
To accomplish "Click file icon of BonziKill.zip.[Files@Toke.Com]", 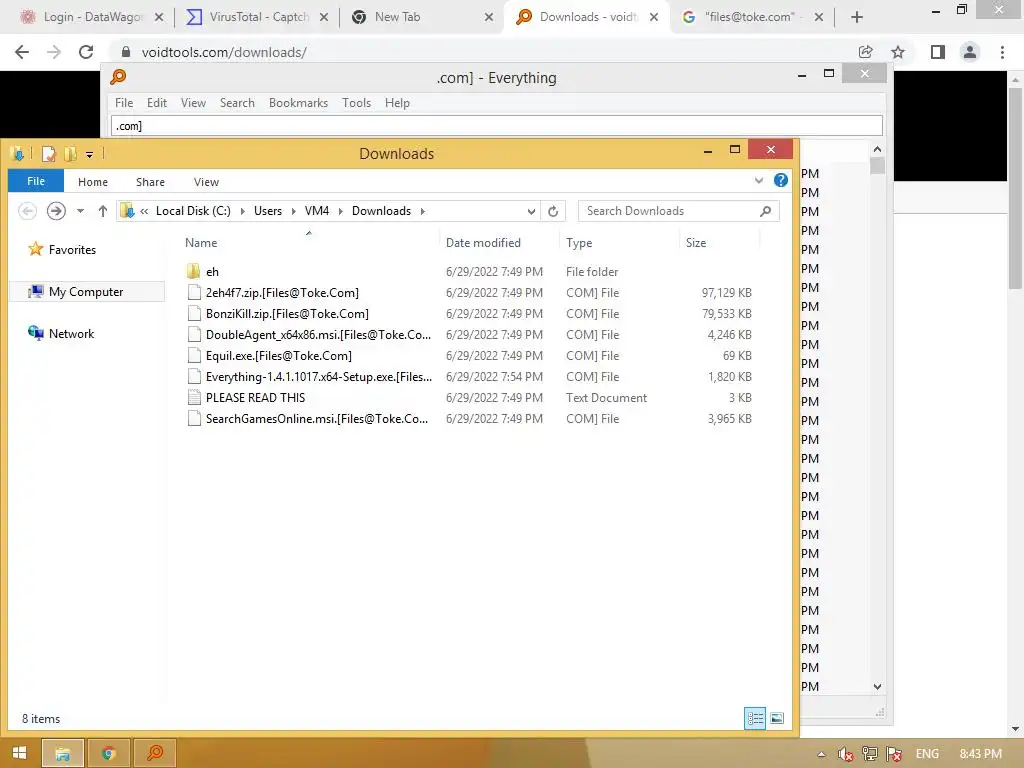I will click(x=194, y=313).
